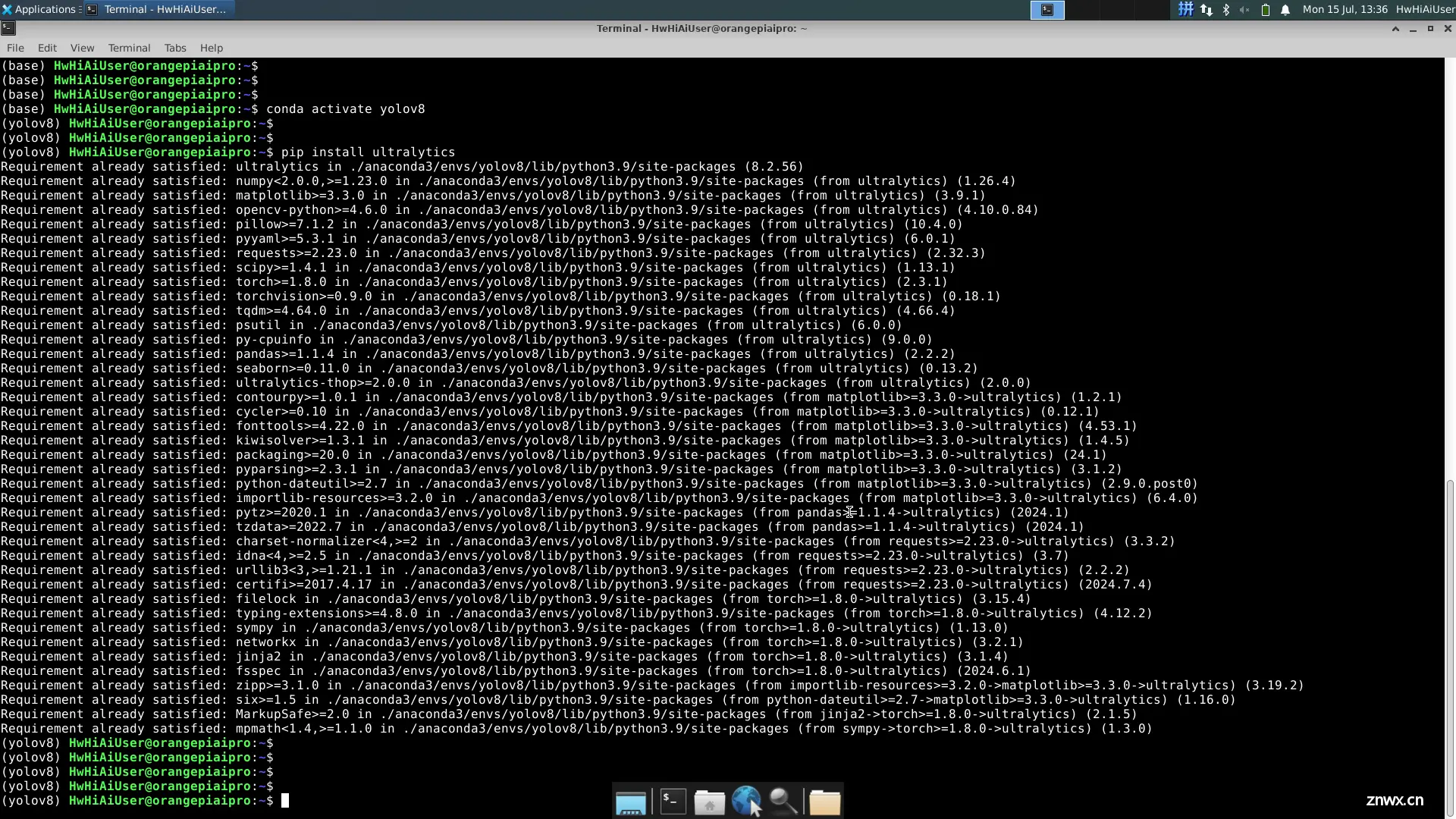
Task: Click the 'mpmath<1.4,>=1.1.0' requirement text
Action: 303,729
